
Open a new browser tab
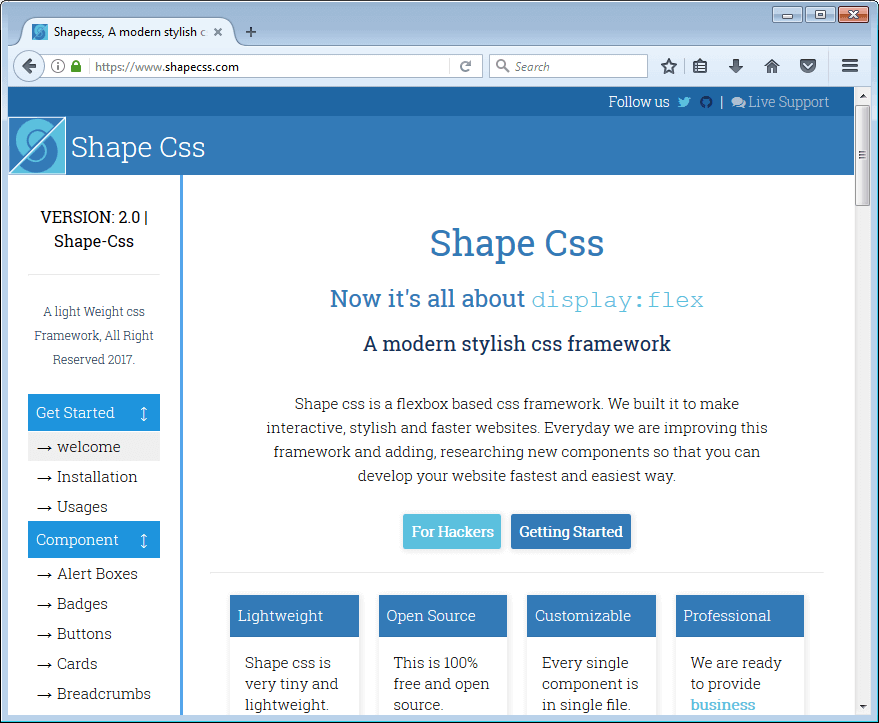tap(251, 32)
